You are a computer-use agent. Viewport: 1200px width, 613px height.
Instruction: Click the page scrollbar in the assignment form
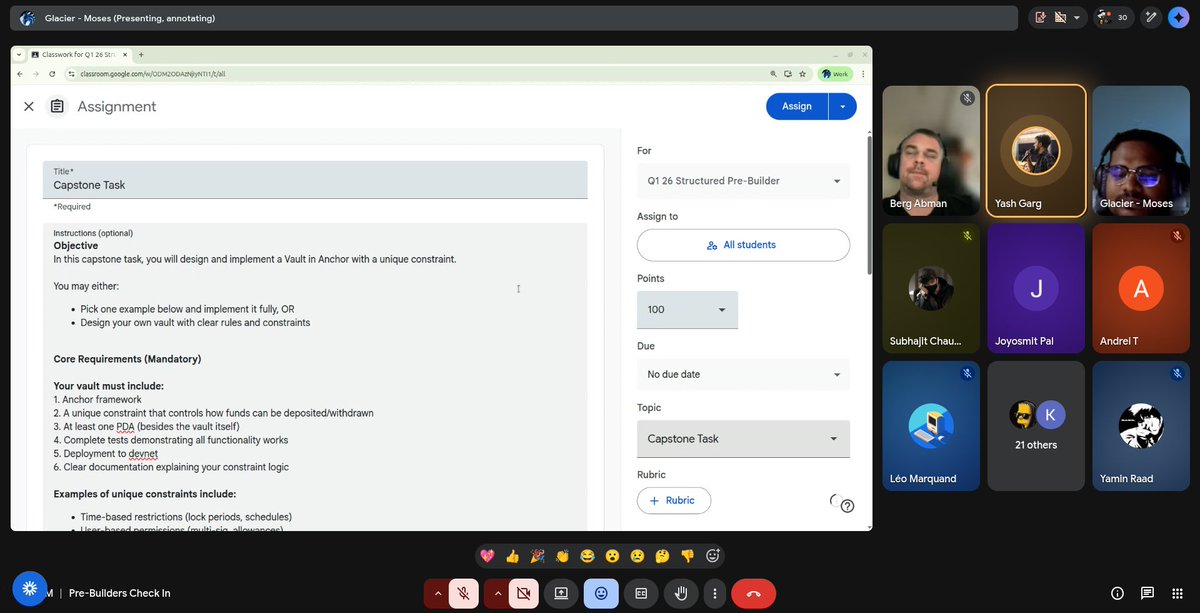[x=868, y=205]
